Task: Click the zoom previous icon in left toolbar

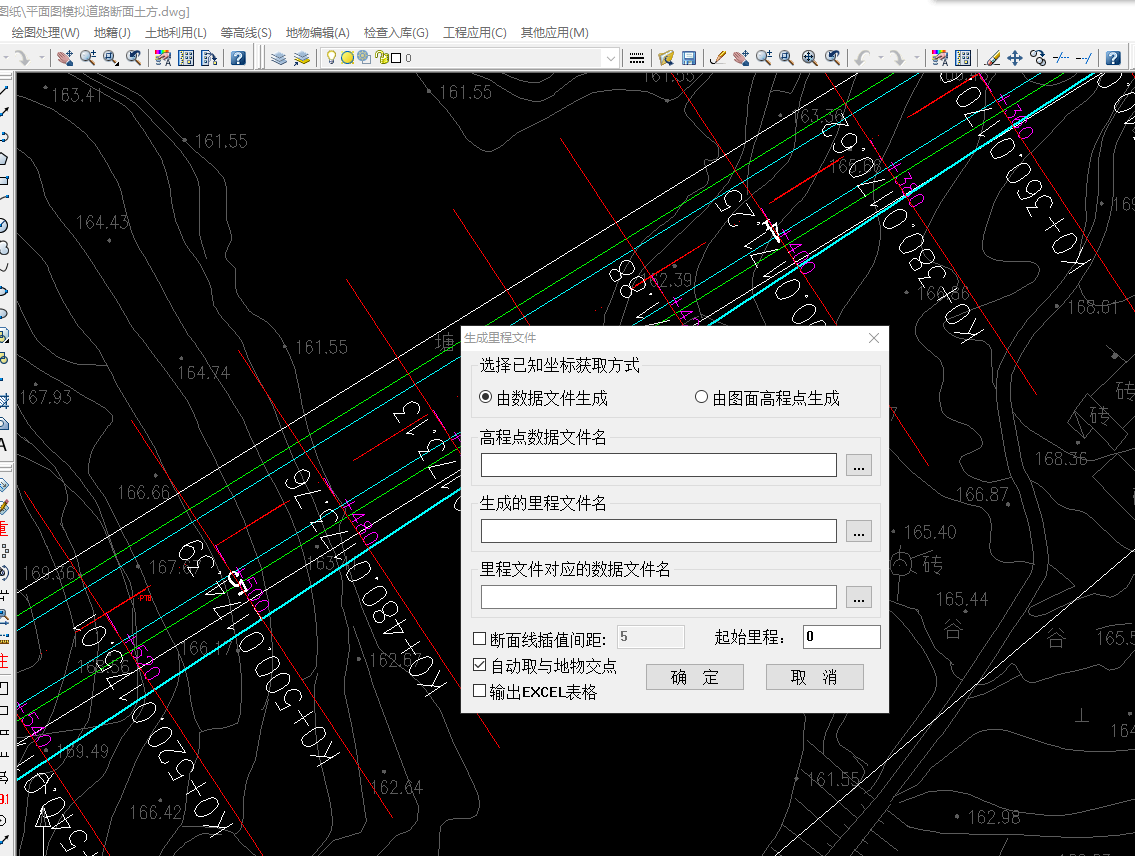Action: (134, 58)
